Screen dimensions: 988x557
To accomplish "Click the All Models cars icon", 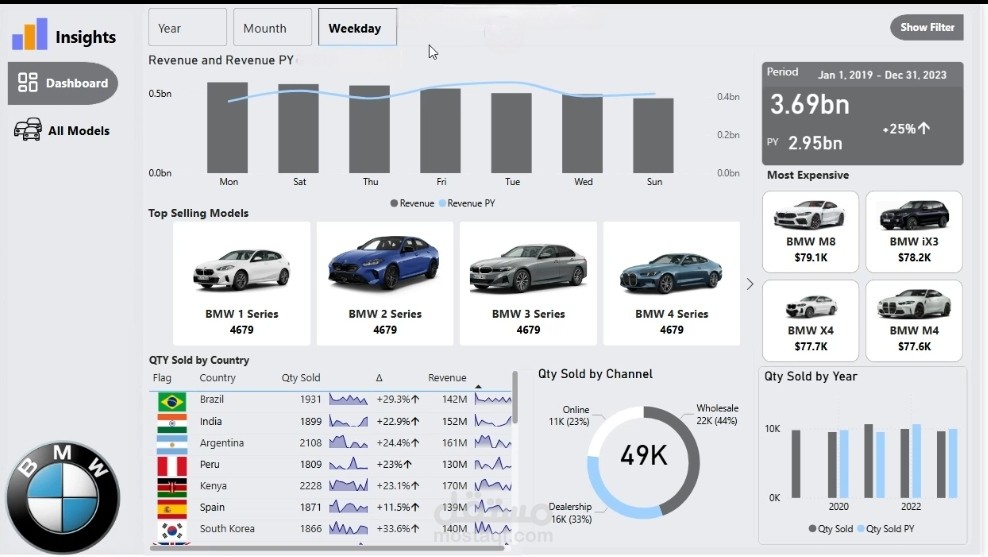I will 28,129.
